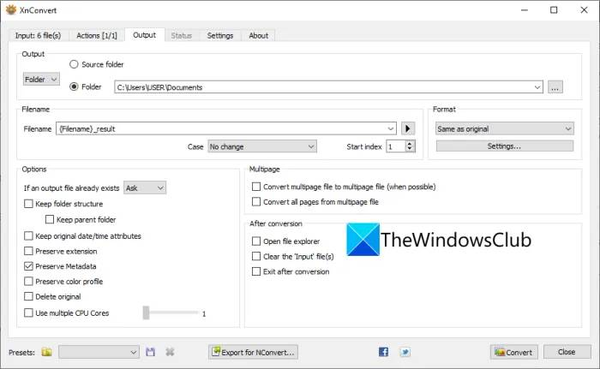Select the Folder radio button
The image size is (600, 369).
(73, 87)
